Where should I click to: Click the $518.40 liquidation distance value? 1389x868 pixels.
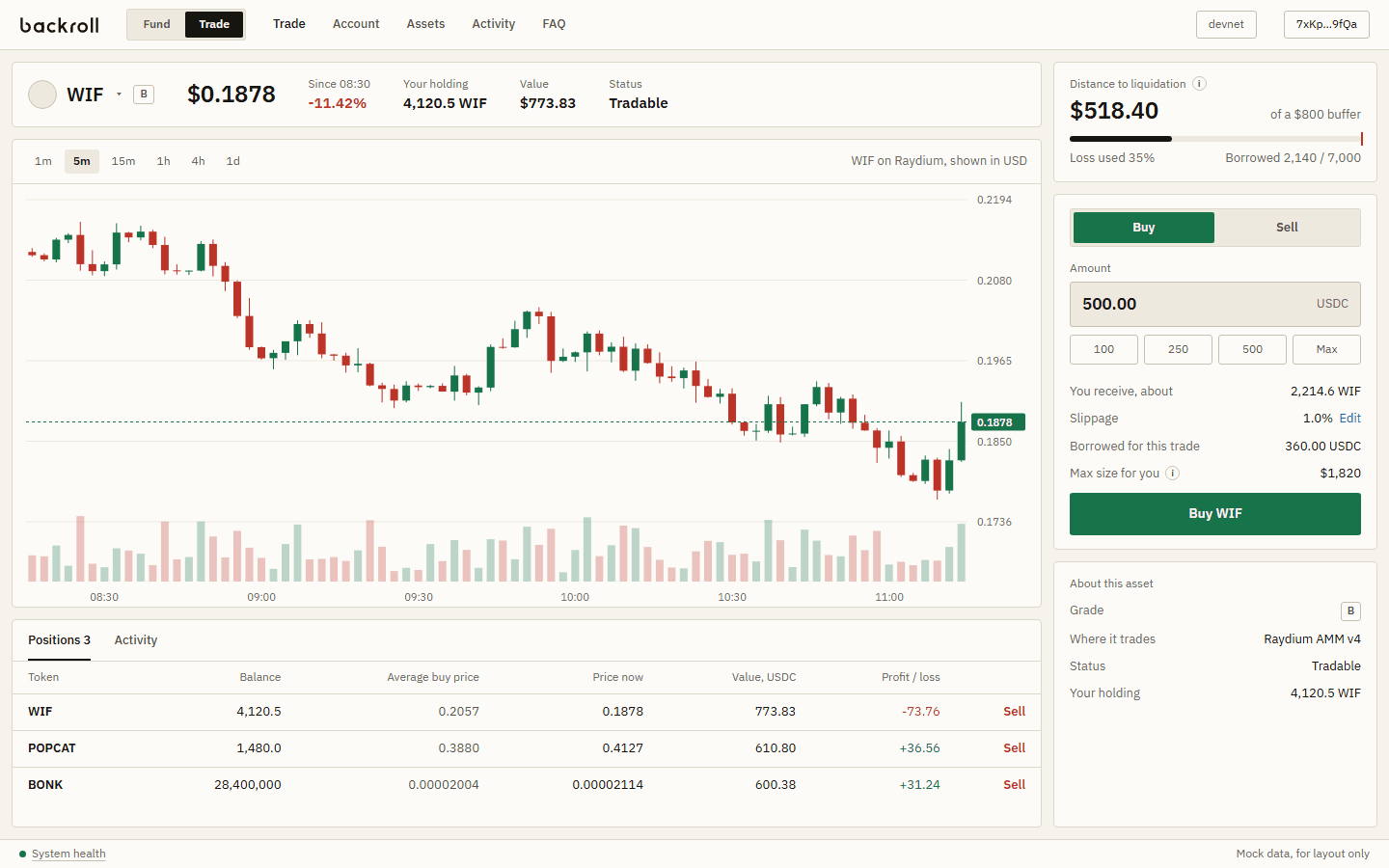tap(1114, 111)
